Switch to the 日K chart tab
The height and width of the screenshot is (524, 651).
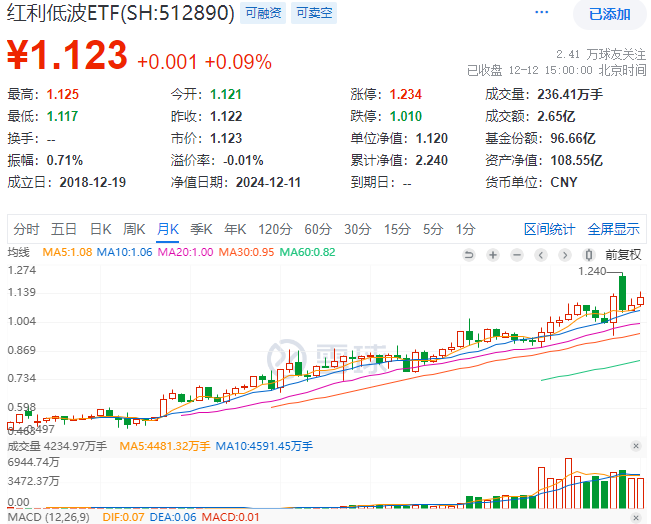tap(100, 229)
